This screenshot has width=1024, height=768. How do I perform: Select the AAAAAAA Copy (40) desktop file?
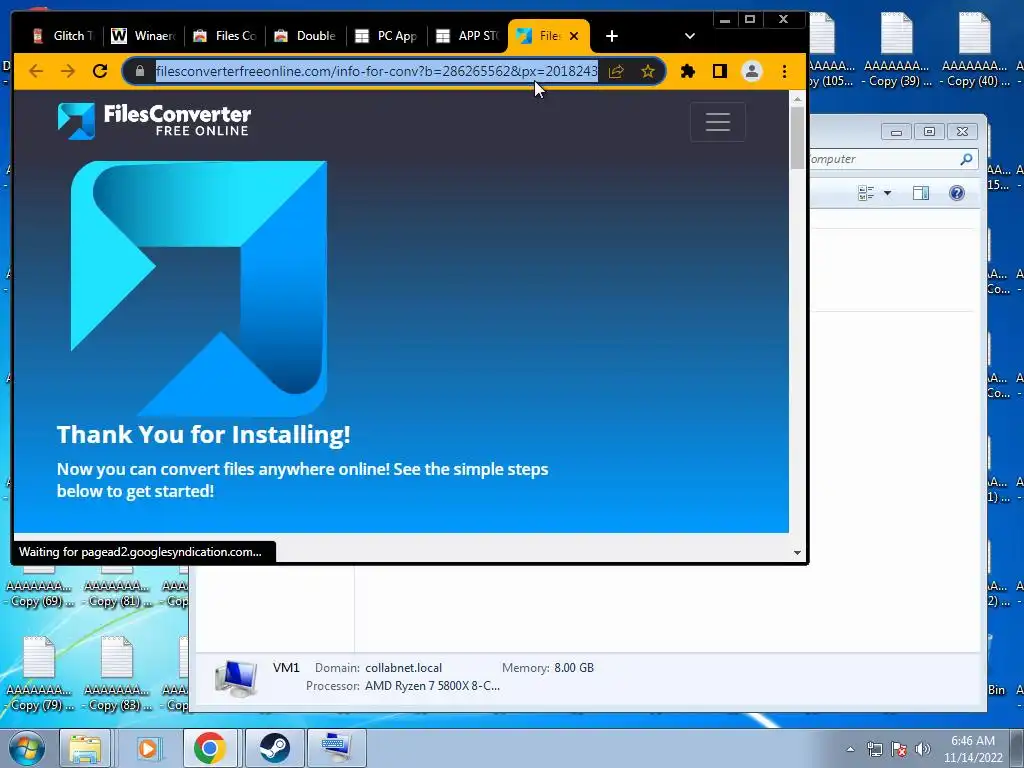click(x=975, y=51)
